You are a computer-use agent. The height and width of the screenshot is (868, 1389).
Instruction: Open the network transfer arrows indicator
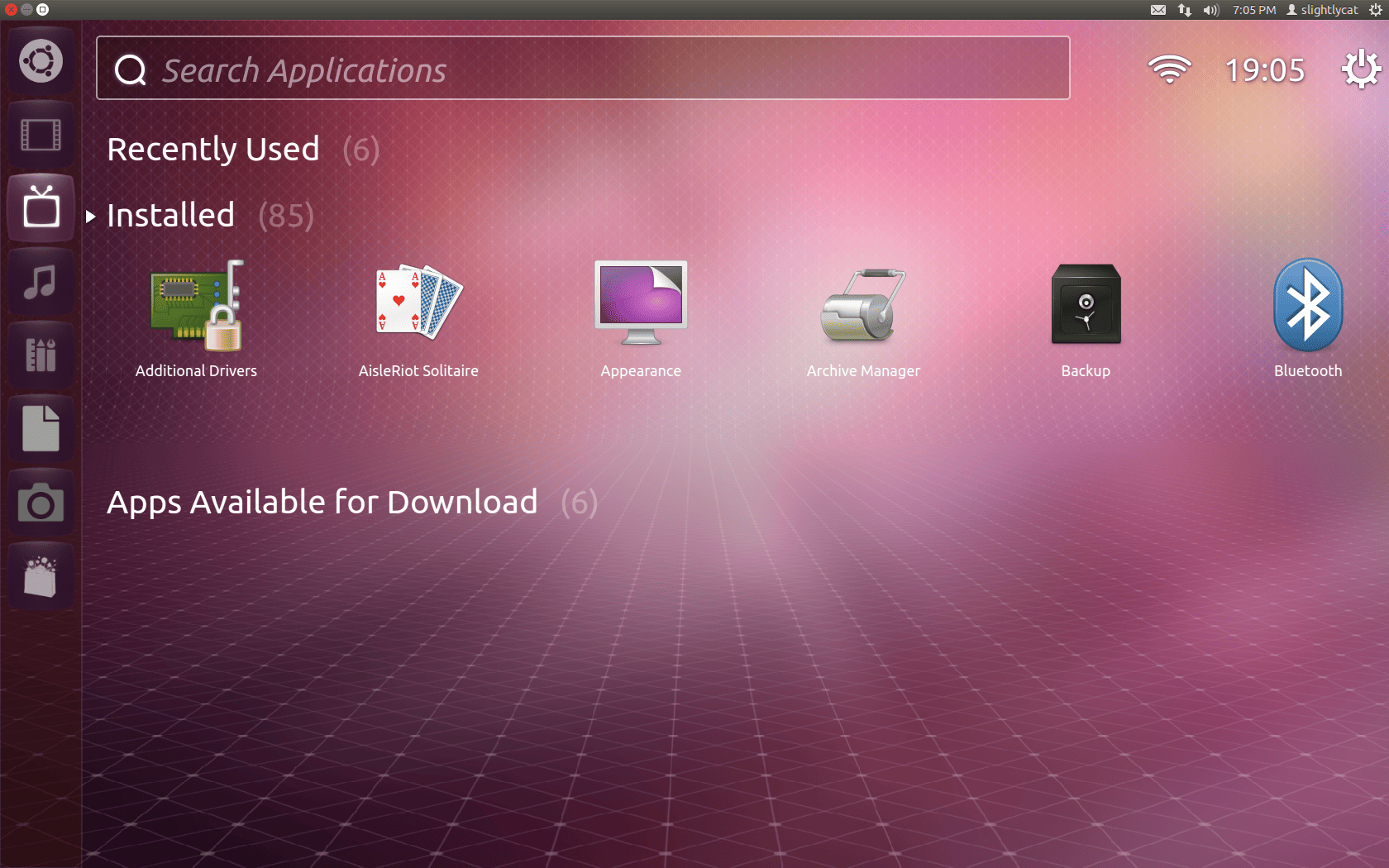(x=1185, y=10)
